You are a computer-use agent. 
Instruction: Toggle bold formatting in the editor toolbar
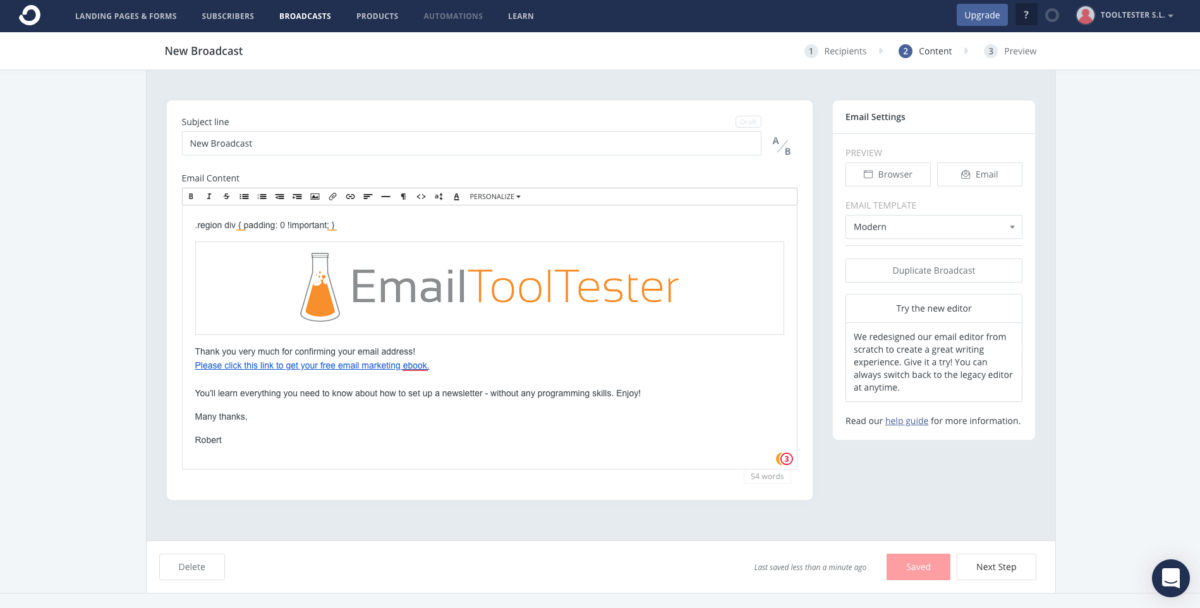pos(191,197)
